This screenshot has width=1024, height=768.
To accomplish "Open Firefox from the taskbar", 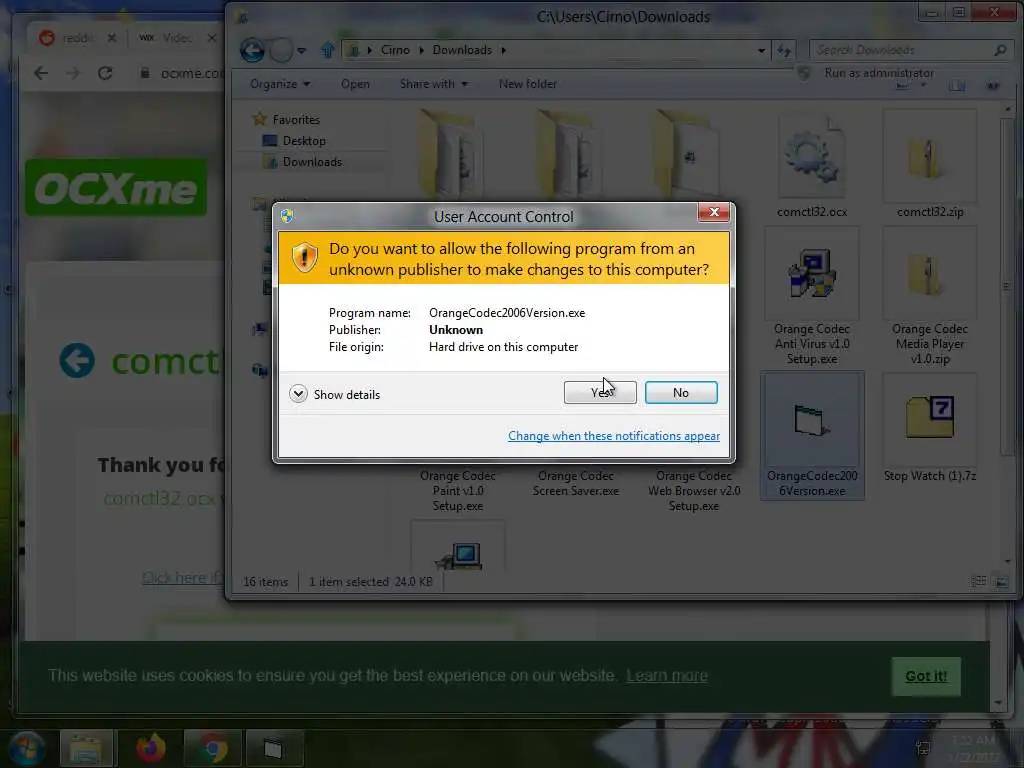I will (151, 748).
